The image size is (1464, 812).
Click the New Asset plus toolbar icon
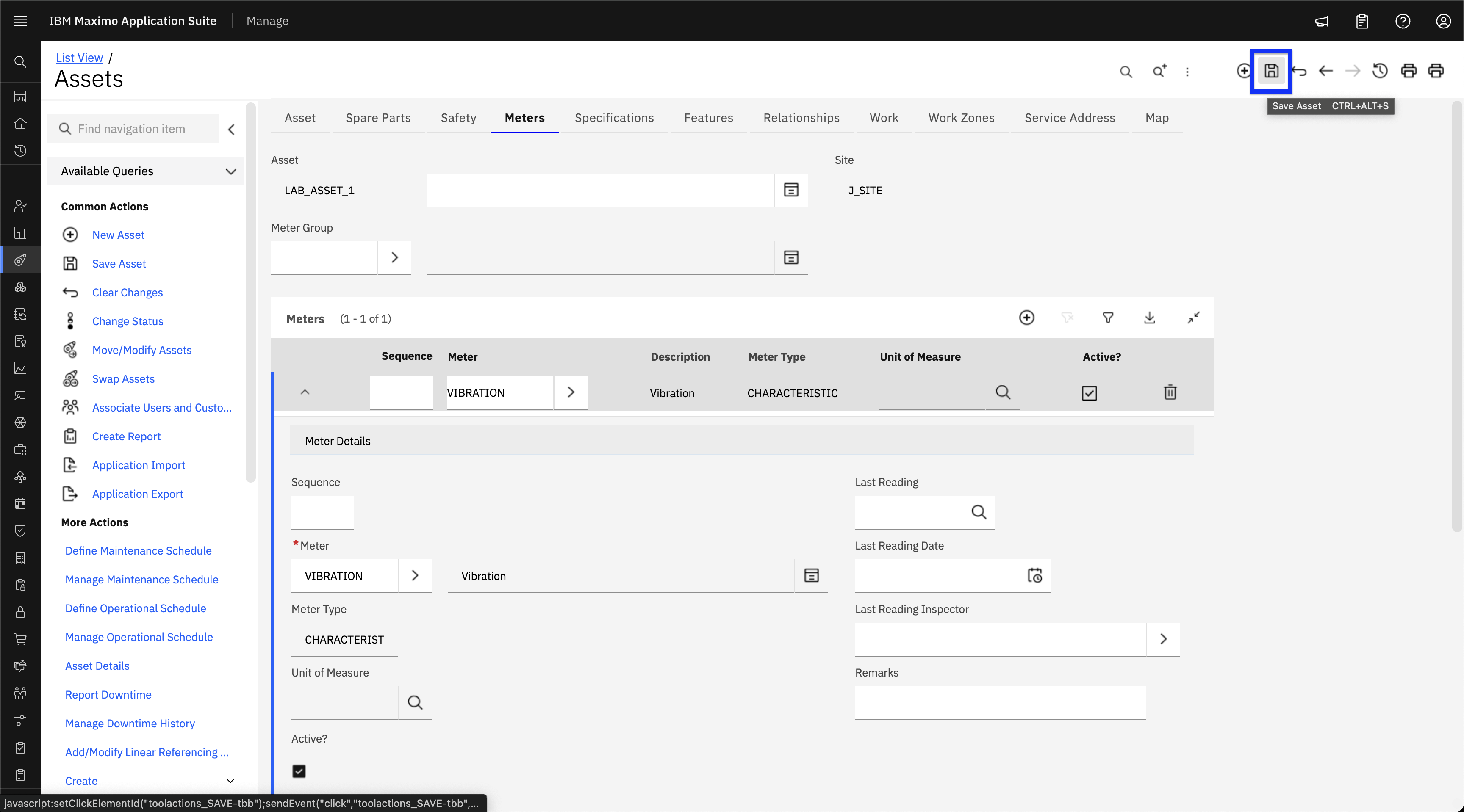(x=1243, y=71)
